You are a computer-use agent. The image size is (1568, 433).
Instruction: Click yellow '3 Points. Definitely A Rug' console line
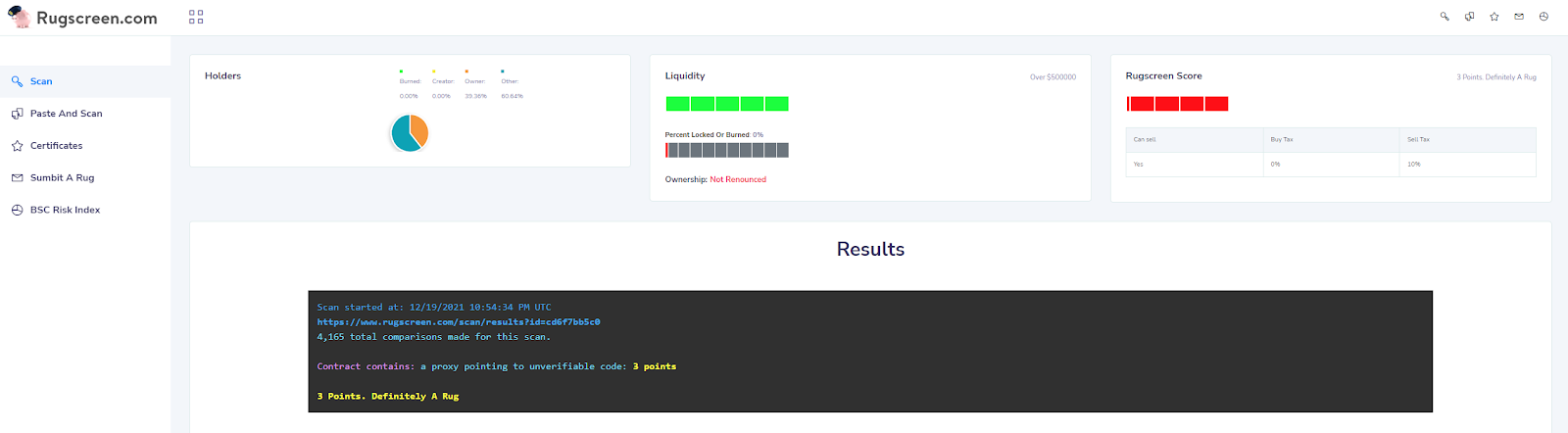387,396
